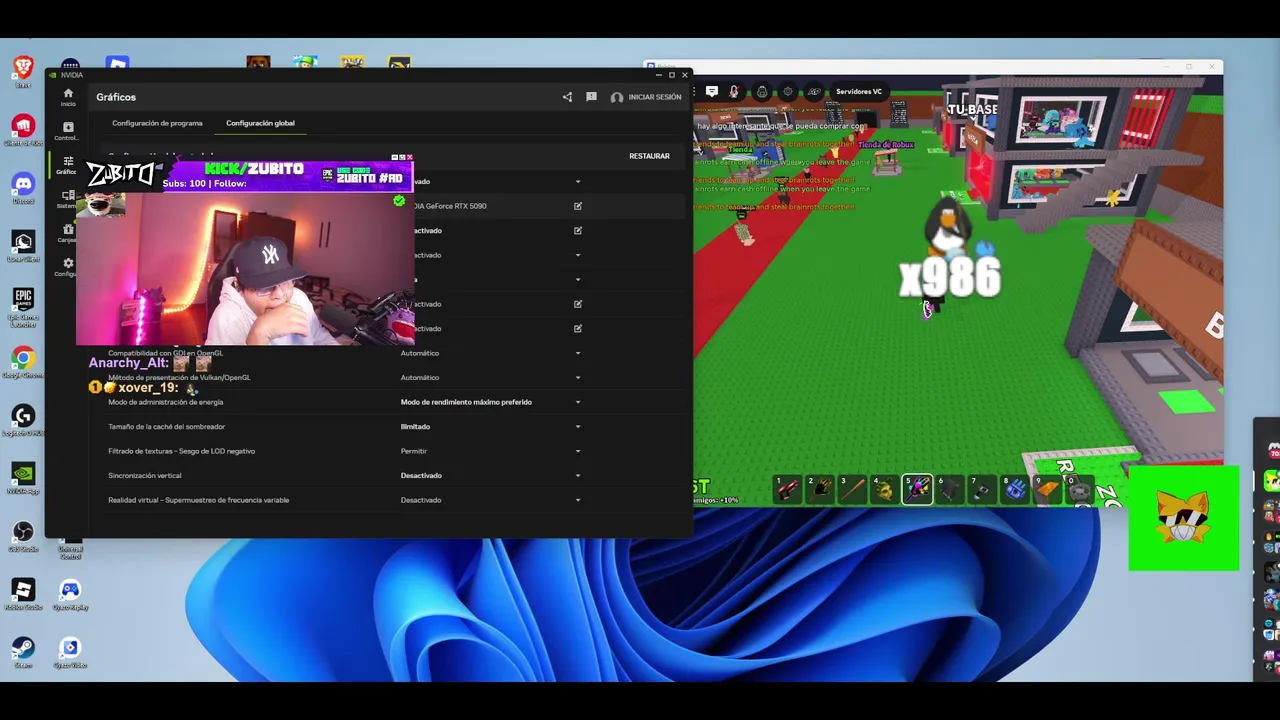Select hotbar slot 9 orange item
The width and height of the screenshot is (1280, 720).
point(1047,489)
